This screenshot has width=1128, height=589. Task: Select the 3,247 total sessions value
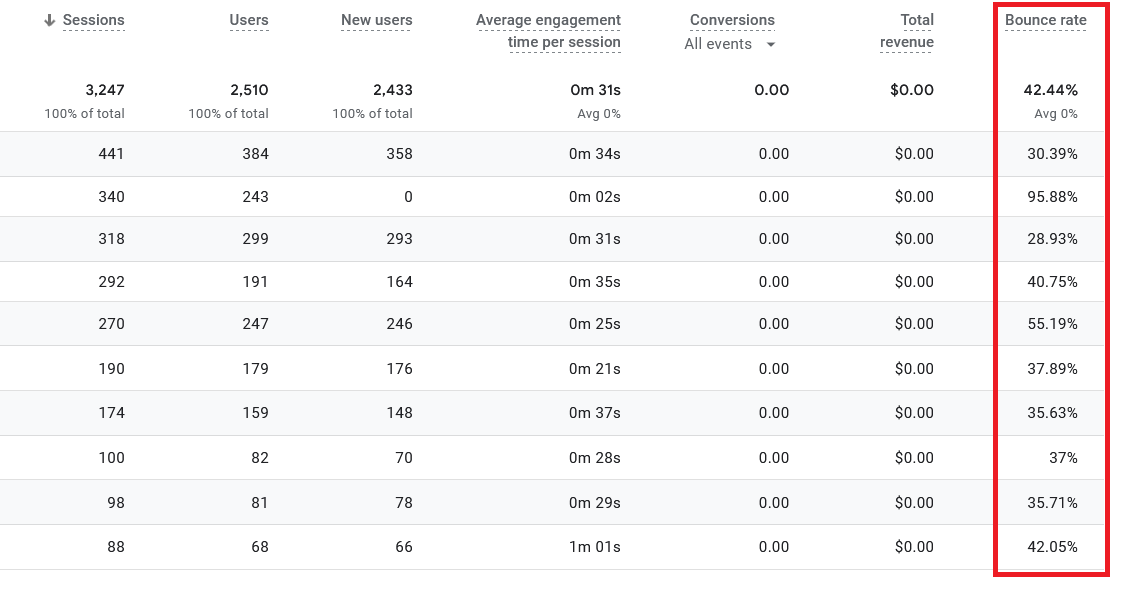[105, 90]
